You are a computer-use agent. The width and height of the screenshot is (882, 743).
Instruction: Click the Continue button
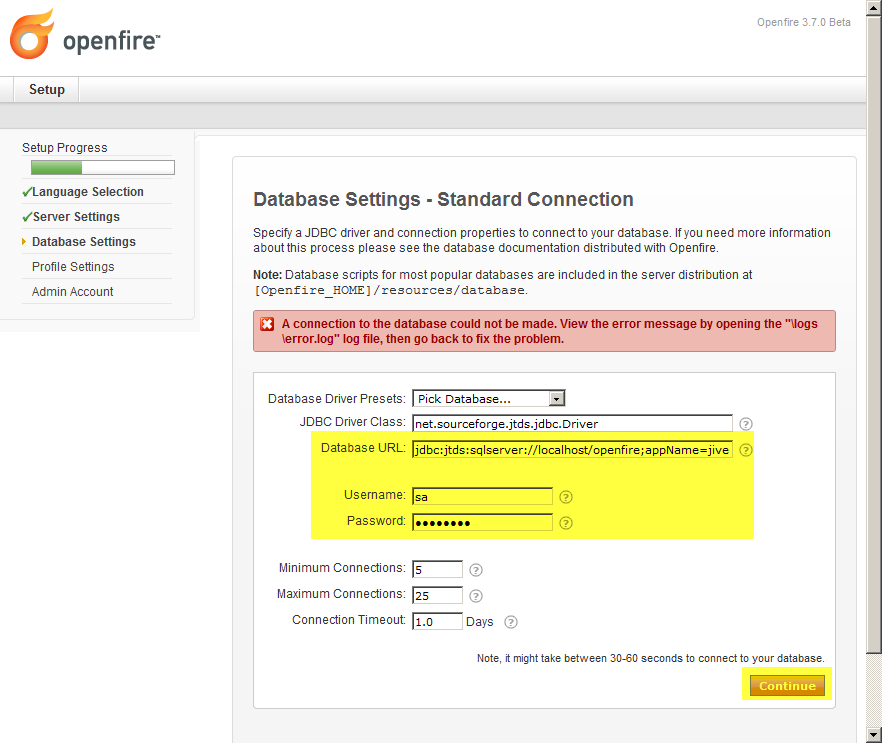tap(787, 686)
